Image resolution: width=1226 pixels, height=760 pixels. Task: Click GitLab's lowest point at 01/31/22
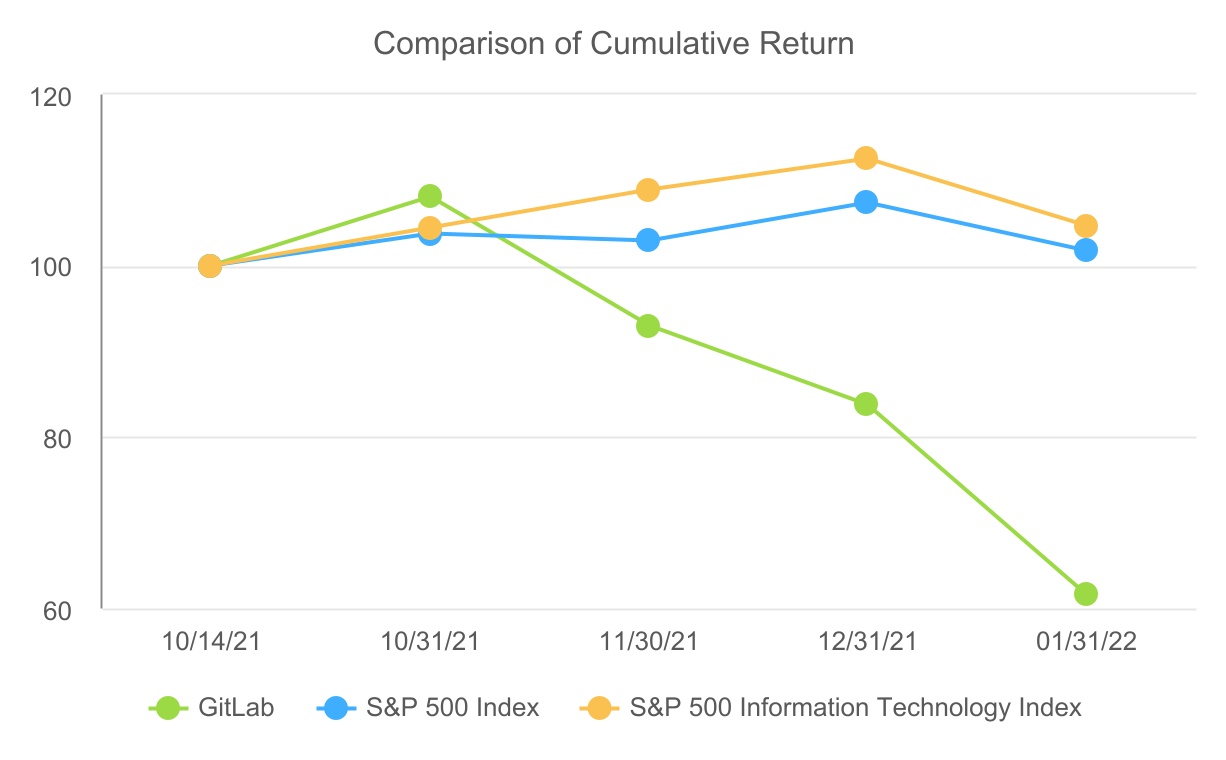pos(1085,594)
